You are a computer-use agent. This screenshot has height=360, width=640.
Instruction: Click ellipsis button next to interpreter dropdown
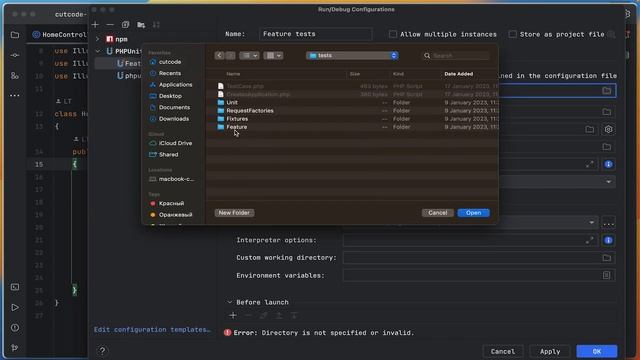(x=608, y=223)
